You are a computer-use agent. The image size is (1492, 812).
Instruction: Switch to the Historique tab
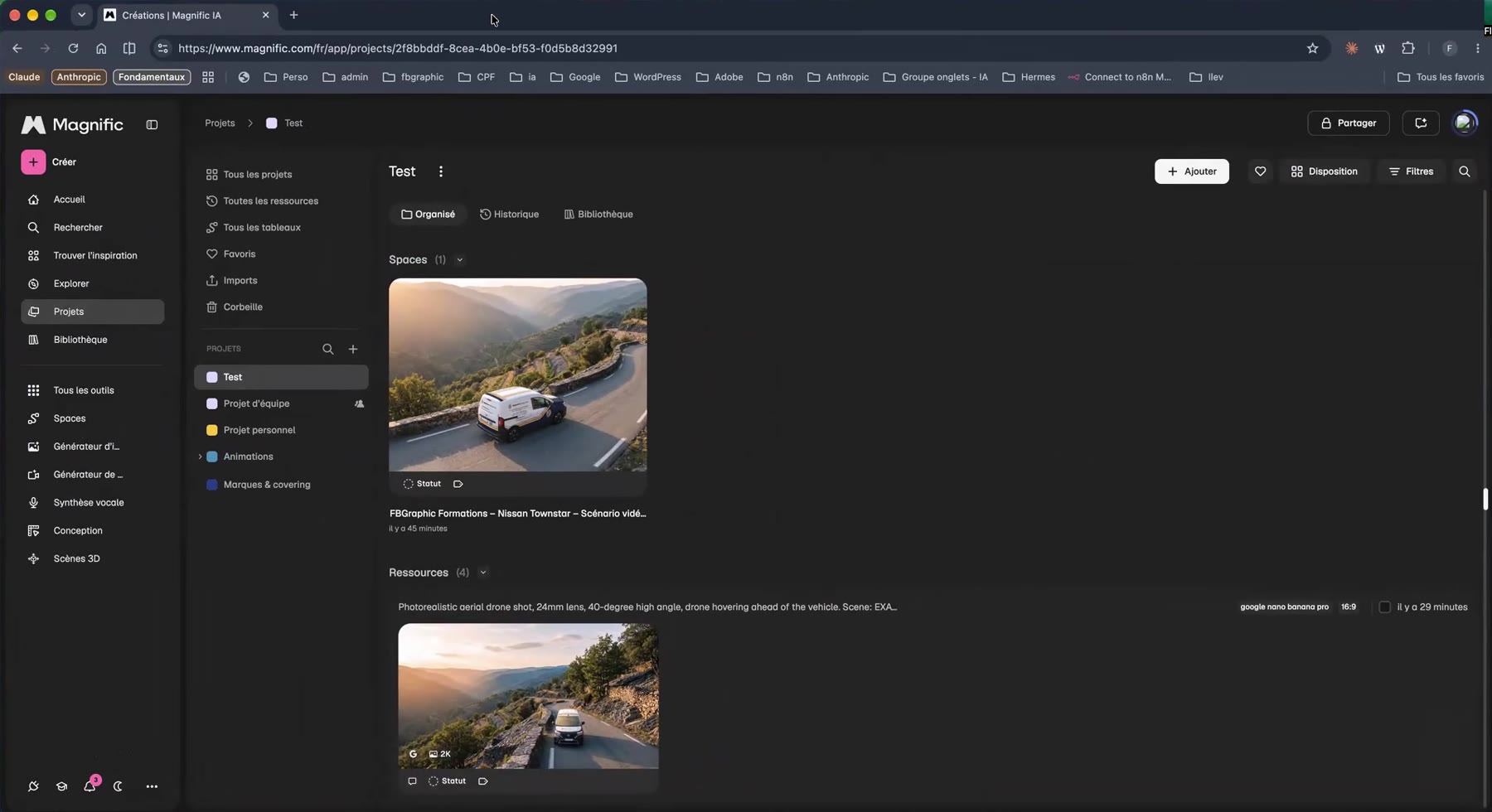[x=510, y=215]
